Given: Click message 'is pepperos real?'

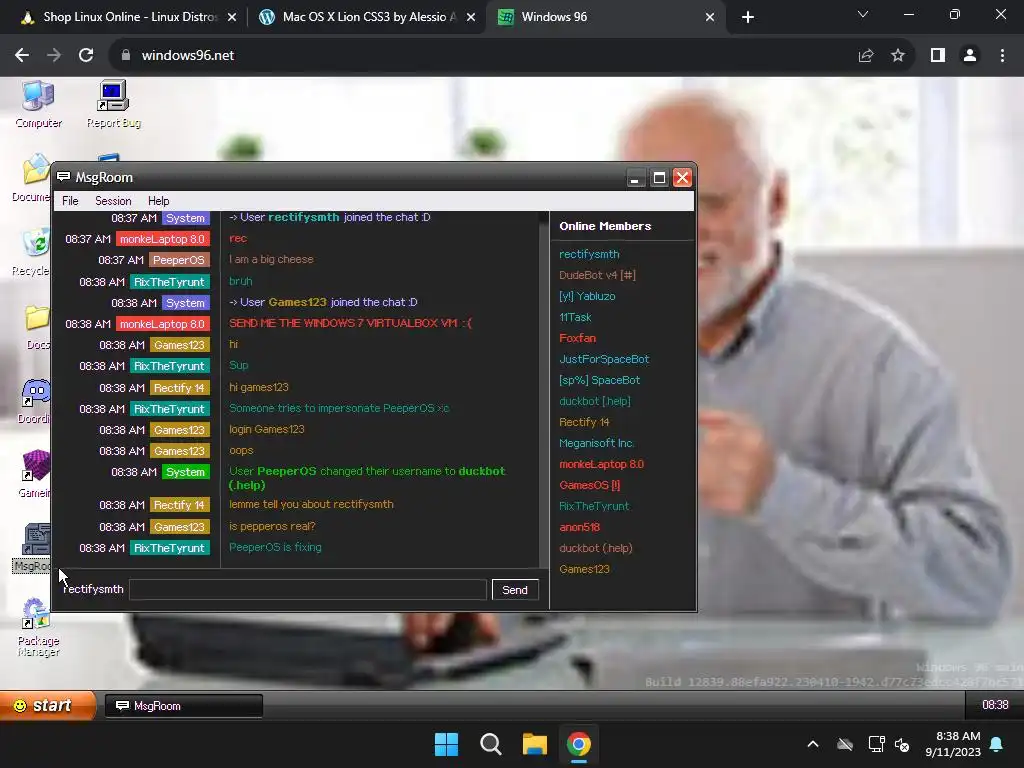Looking at the screenshot, I should (272, 526).
